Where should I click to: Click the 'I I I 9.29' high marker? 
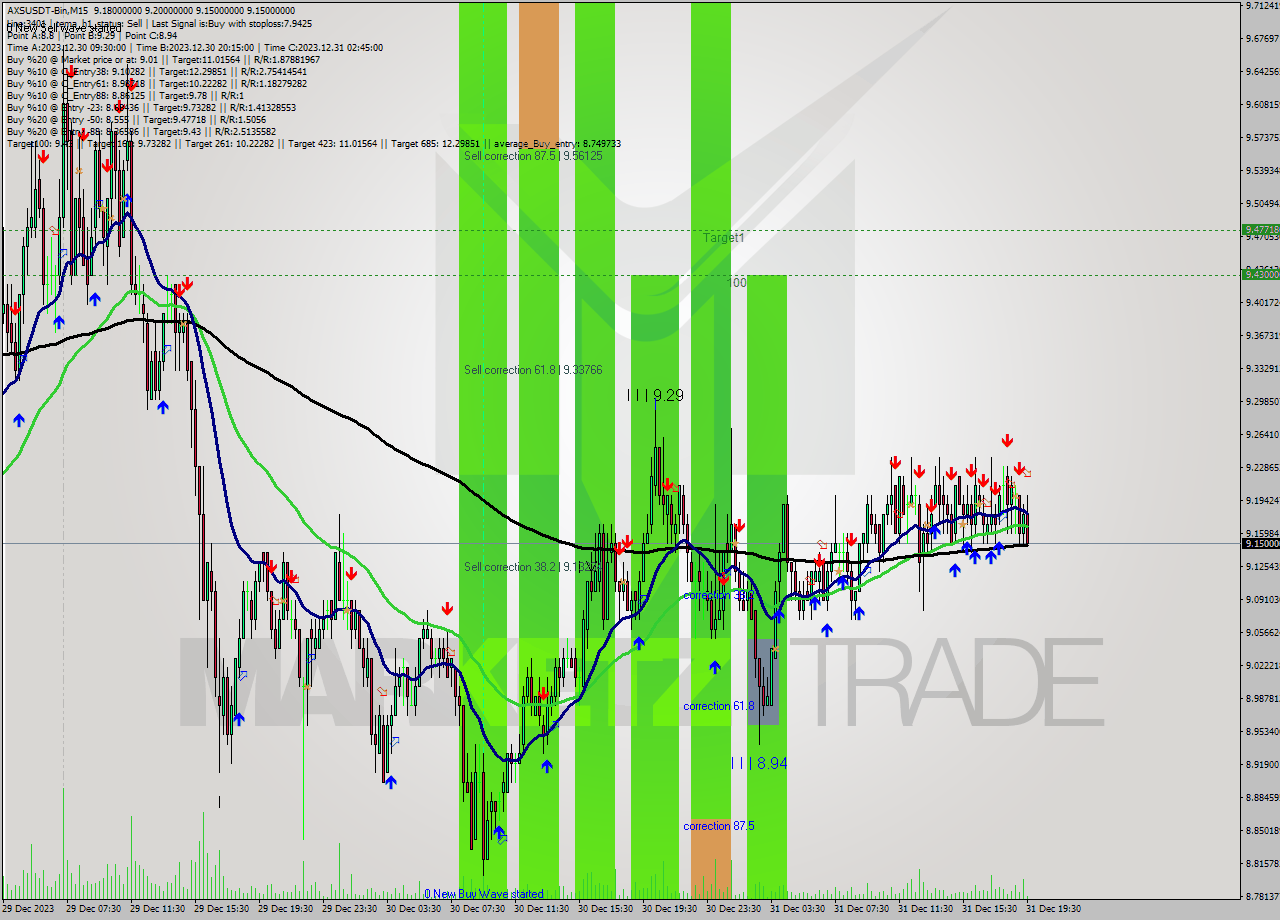(x=655, y=396)
